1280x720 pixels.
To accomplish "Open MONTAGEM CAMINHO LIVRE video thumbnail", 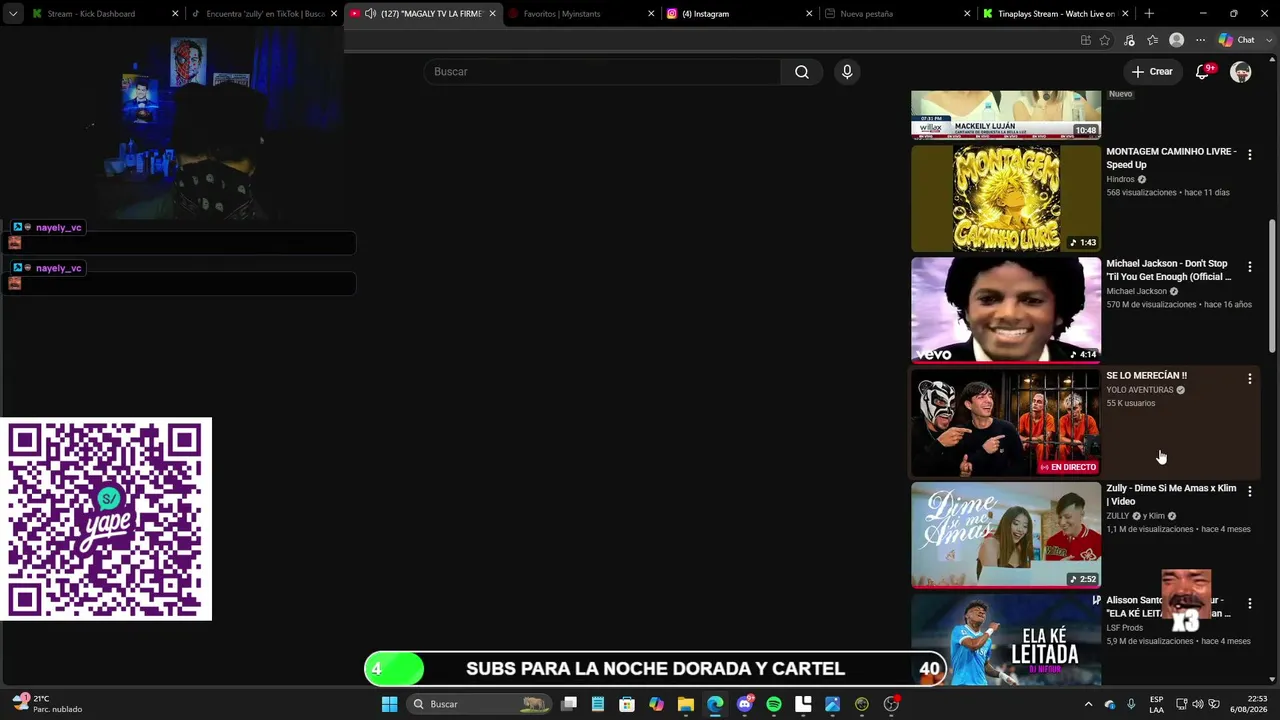I will click(1006, 198).
